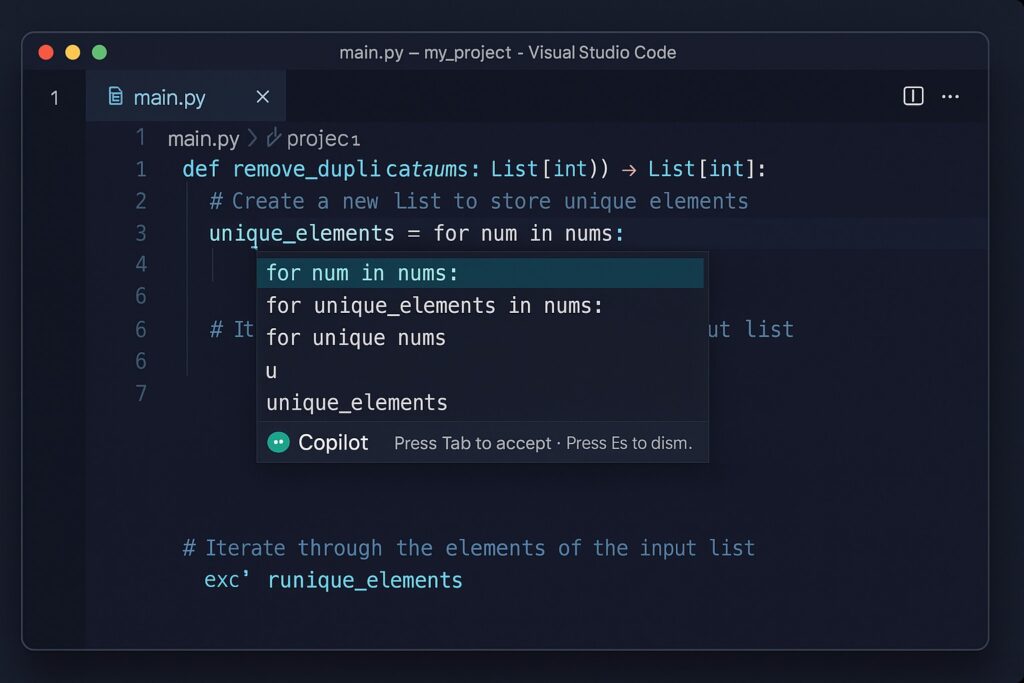Viewport: 1024px width, 683px height.
Task: Pick the single-letter 'u' suggestion
Action: [480, 370]
